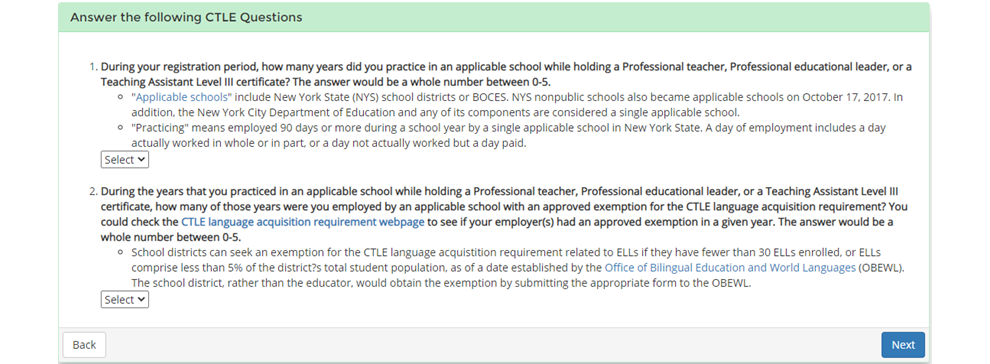
Task: Proceed with the blue Next button
Action: (903, 345)
